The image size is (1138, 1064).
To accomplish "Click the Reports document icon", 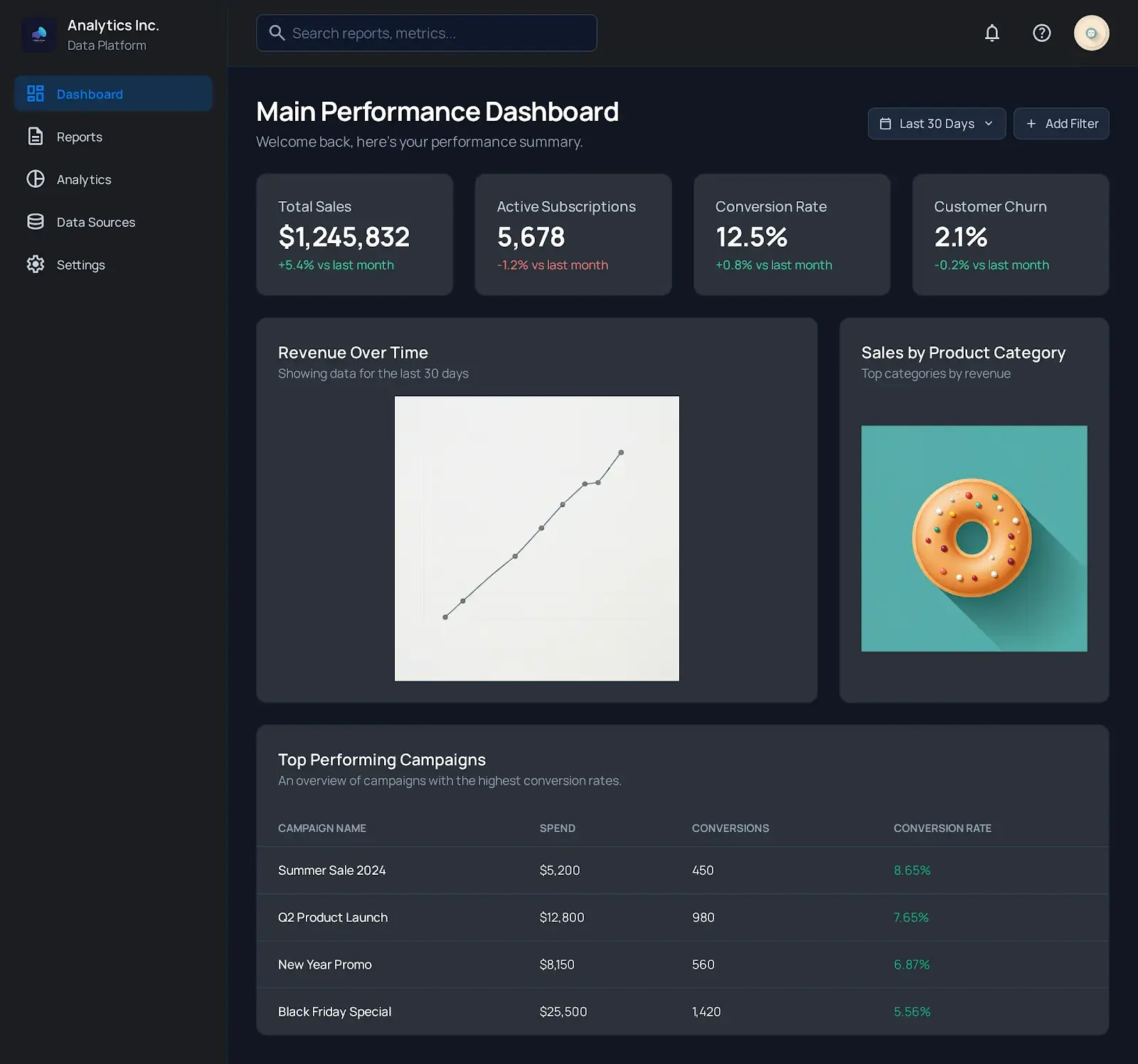I will tap(36, 137).
